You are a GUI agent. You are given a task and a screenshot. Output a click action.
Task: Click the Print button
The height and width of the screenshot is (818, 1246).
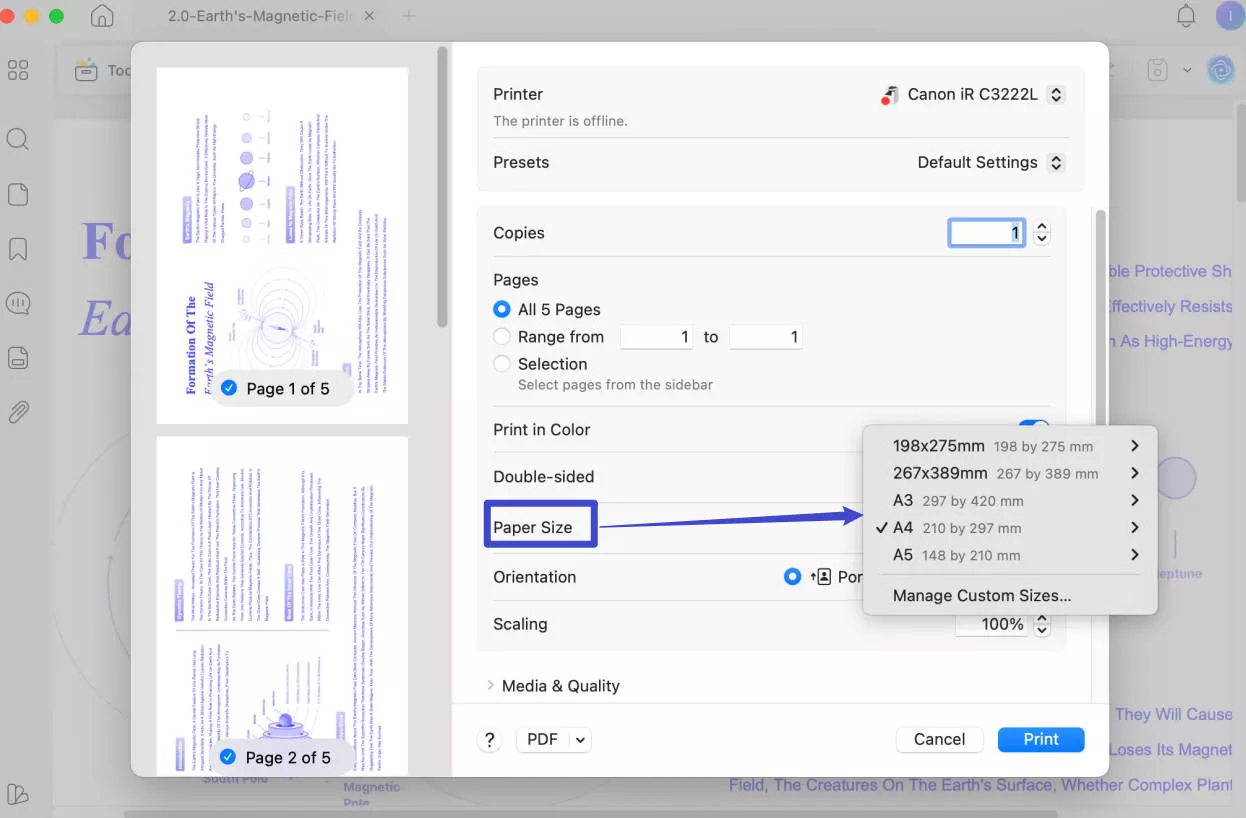coord(1041,739)
